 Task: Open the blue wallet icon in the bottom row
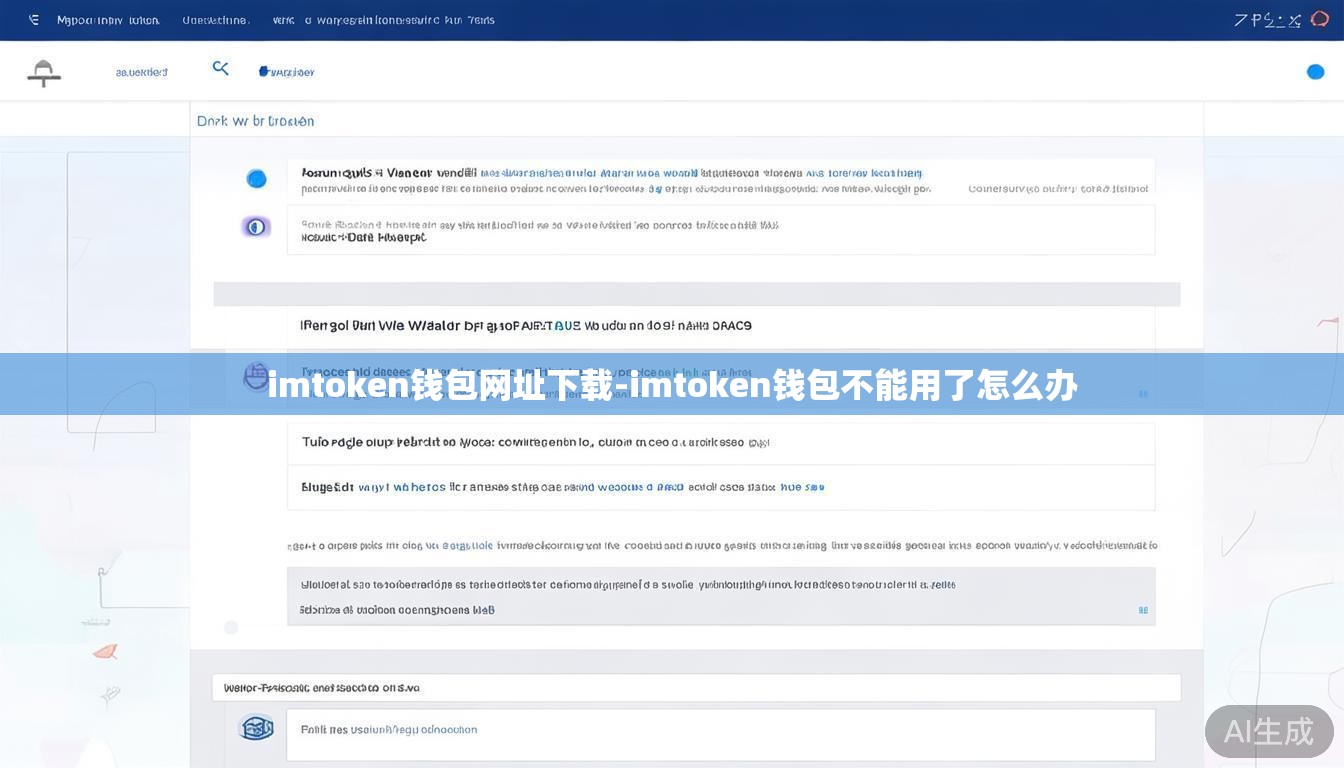(257, 728)
